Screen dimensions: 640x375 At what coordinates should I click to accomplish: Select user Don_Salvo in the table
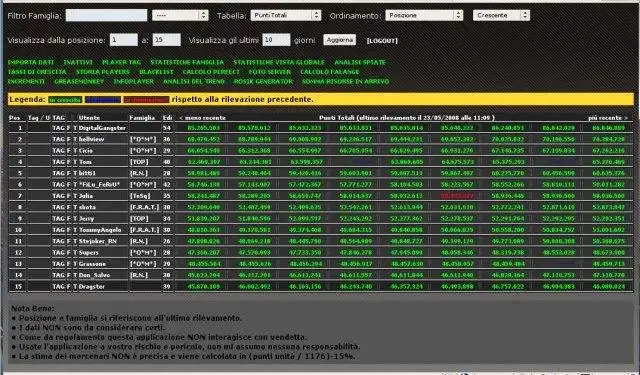pyautogui.click(x=94, y=275)
